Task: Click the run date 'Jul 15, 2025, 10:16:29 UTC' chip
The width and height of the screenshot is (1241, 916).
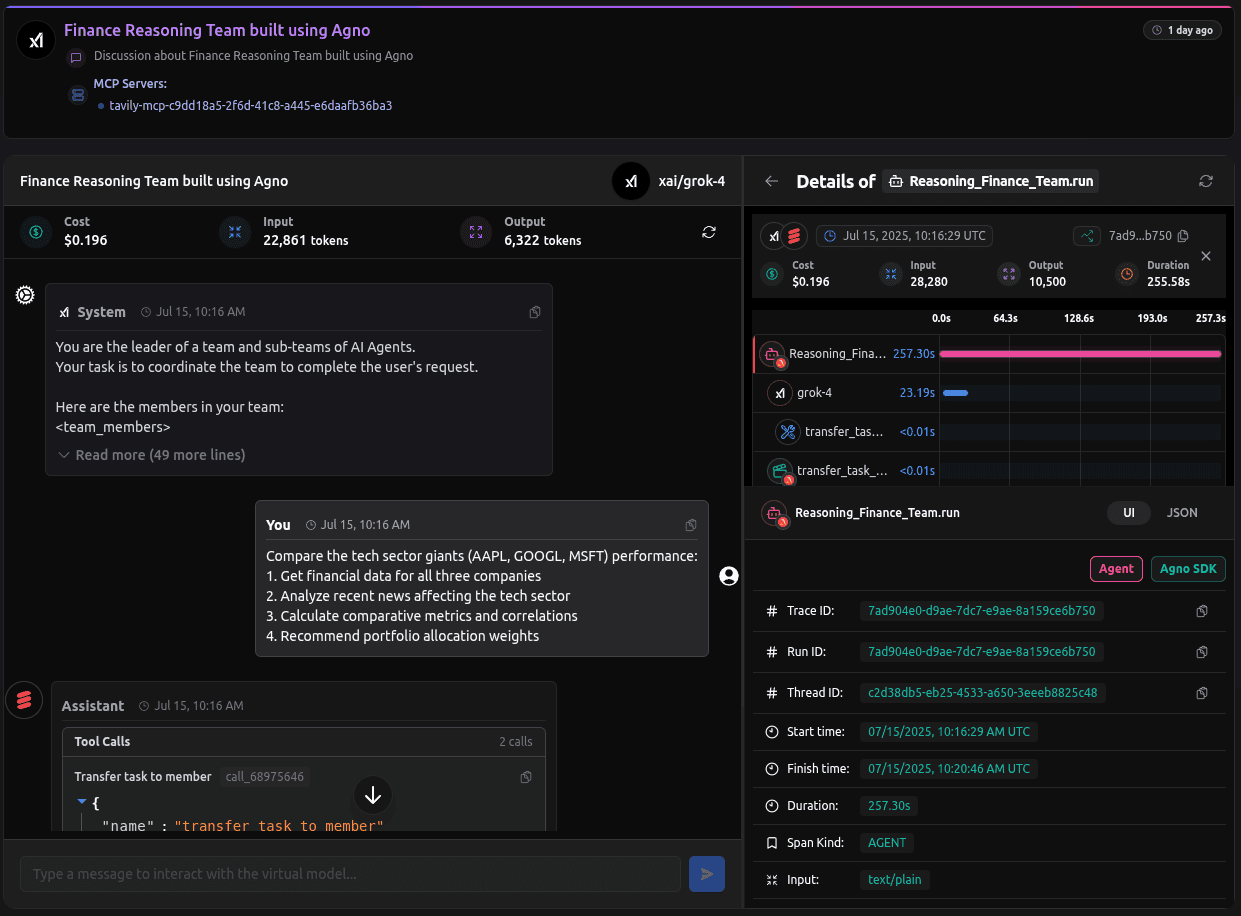Action: pos(904,236)
